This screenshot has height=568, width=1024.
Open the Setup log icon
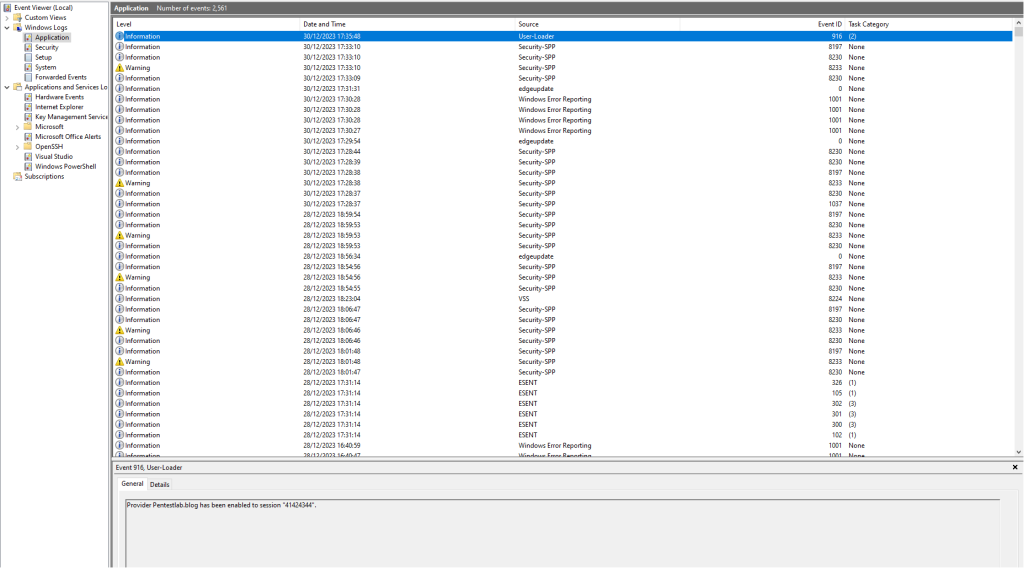coord(28,57)
